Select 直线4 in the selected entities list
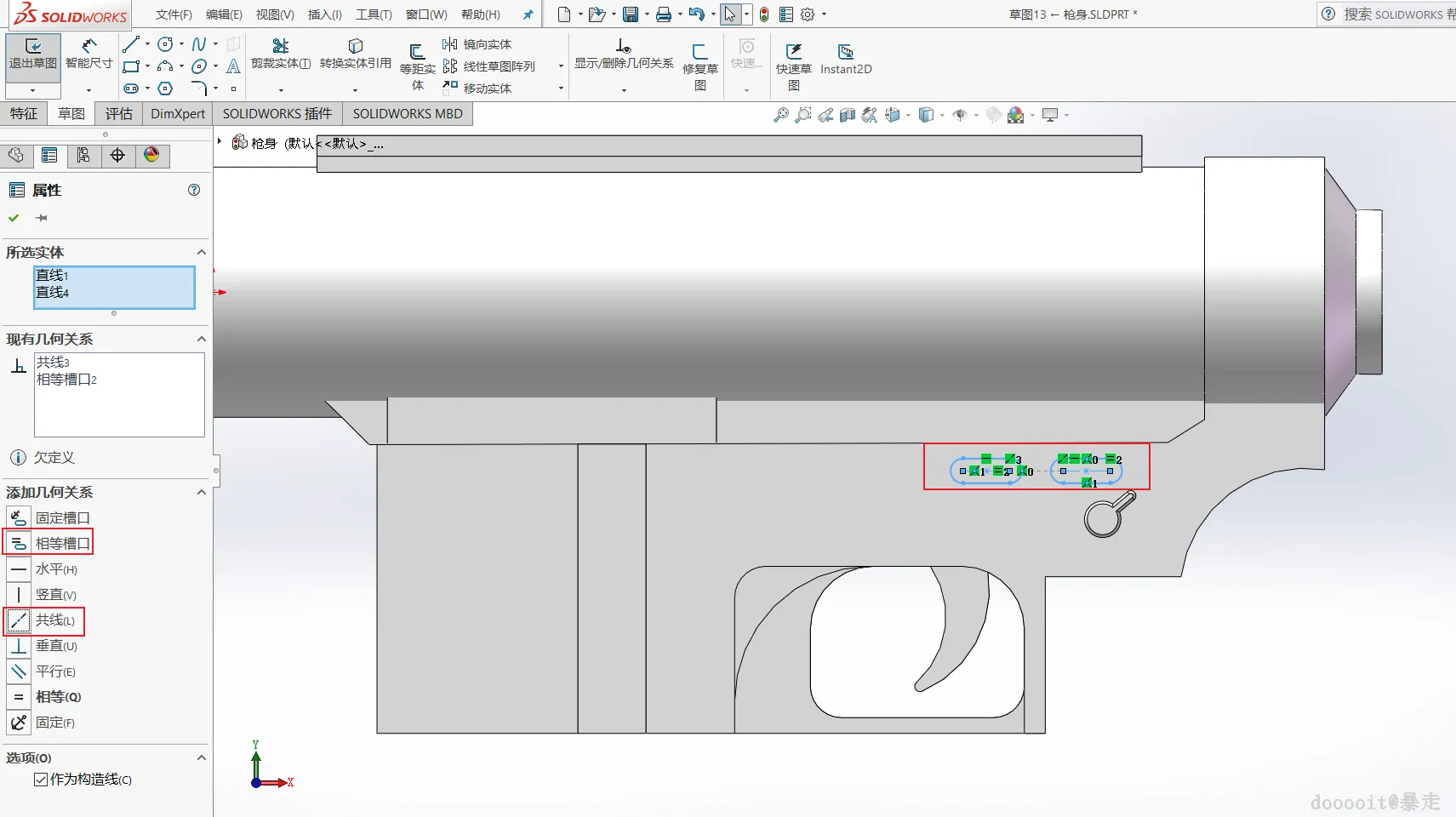The width and height of the screenshot is (1456, 817). pos(53,293)
